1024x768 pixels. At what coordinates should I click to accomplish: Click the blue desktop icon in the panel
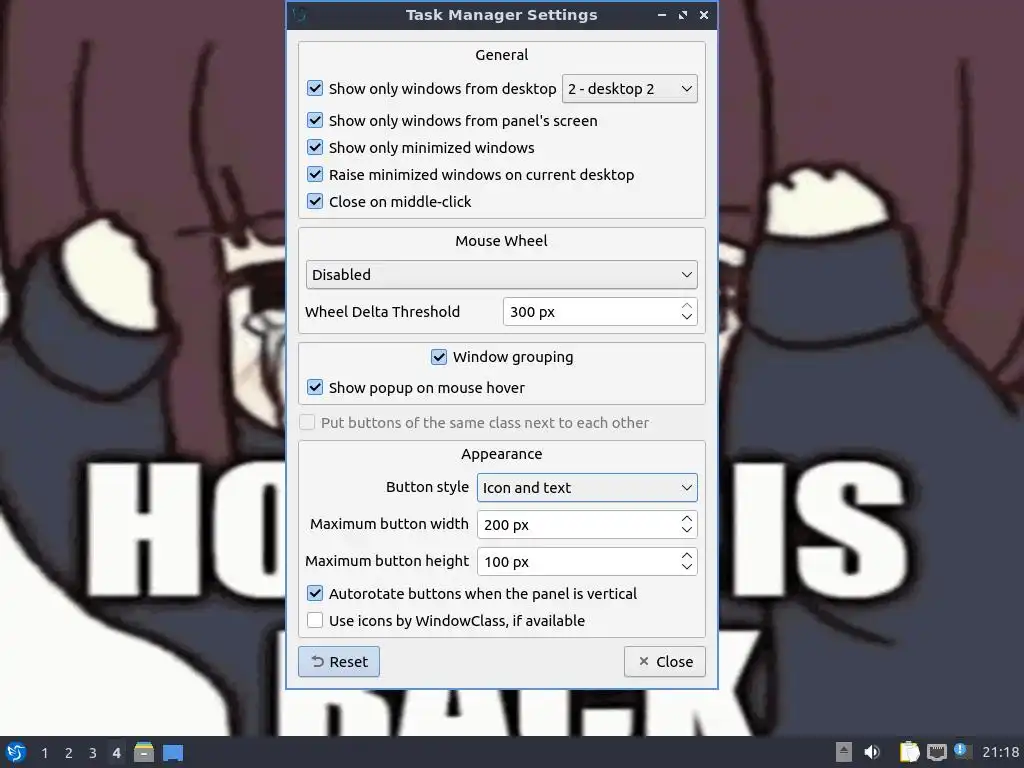[172, 753]
